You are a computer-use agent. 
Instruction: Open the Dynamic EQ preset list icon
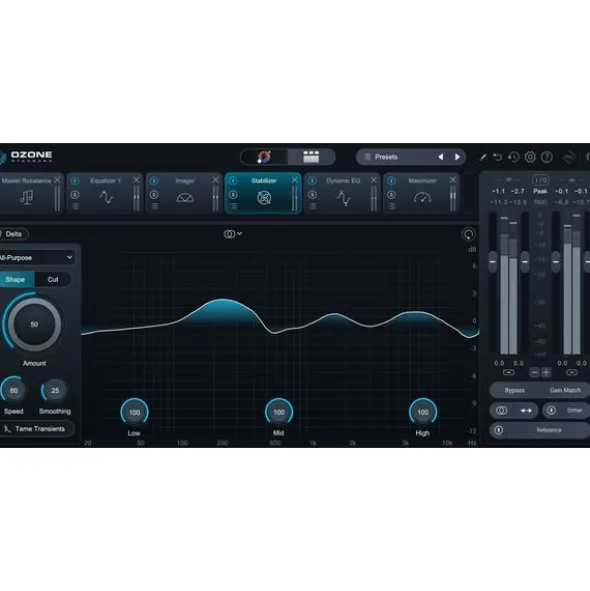(x=313, y=206)
